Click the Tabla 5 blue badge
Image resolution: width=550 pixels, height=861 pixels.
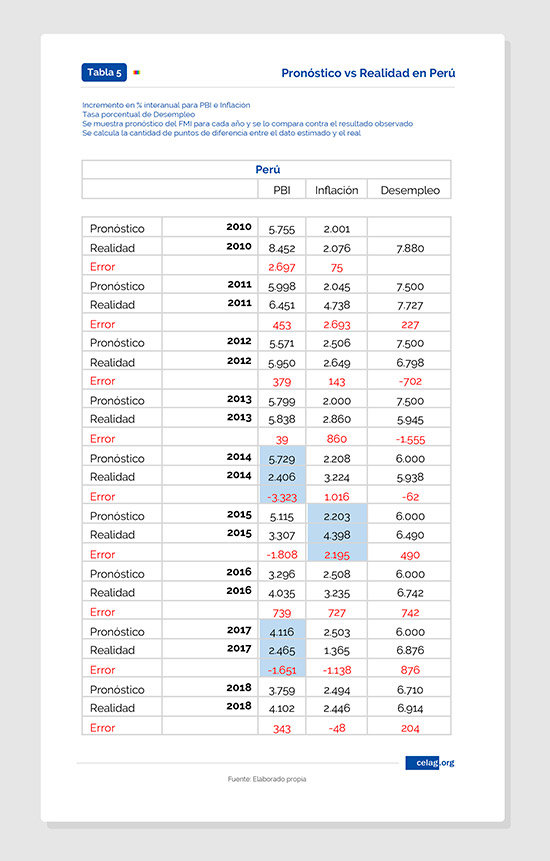point(104,72)
